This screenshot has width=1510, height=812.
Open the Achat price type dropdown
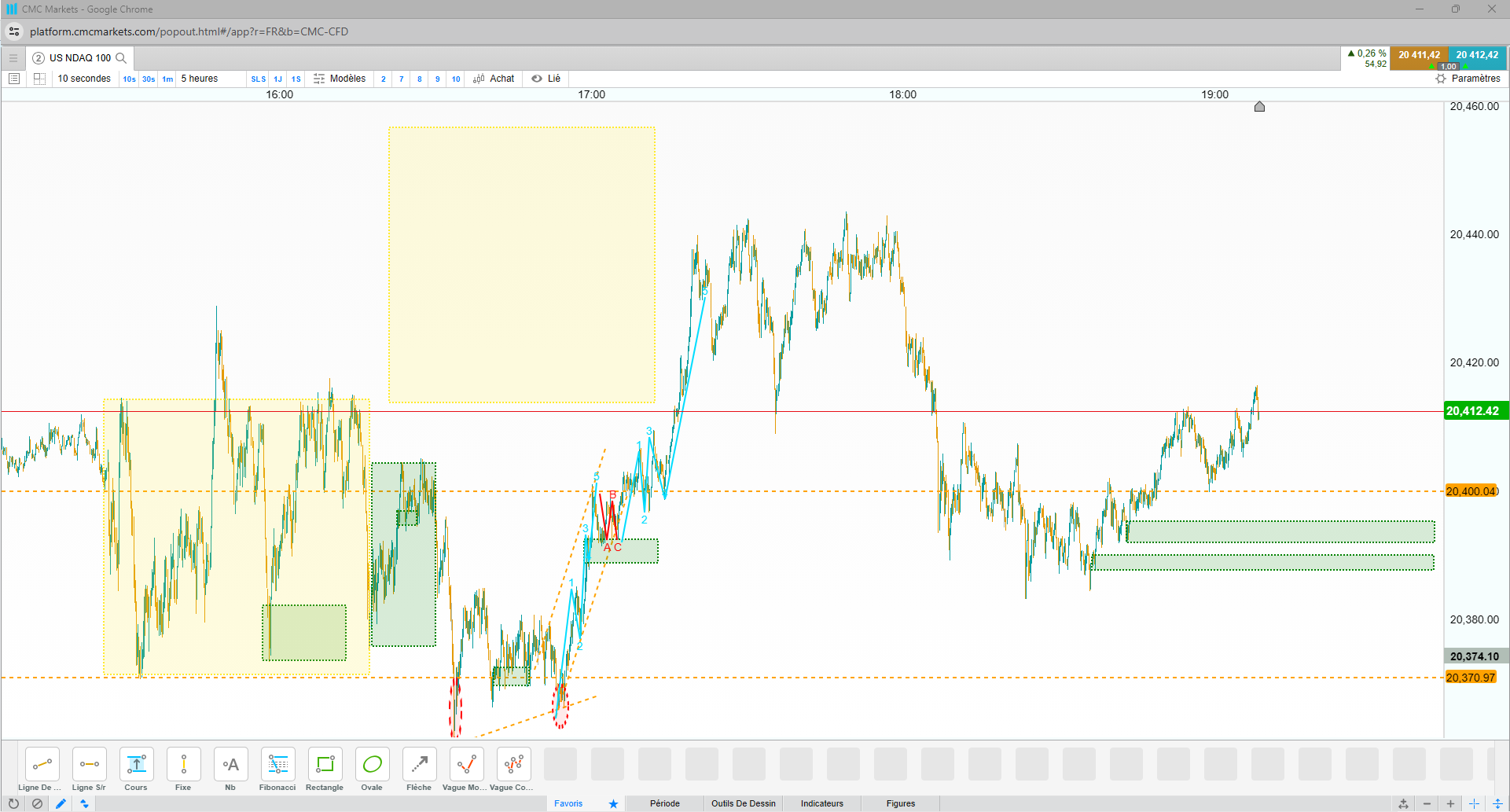tap(494, 79)
